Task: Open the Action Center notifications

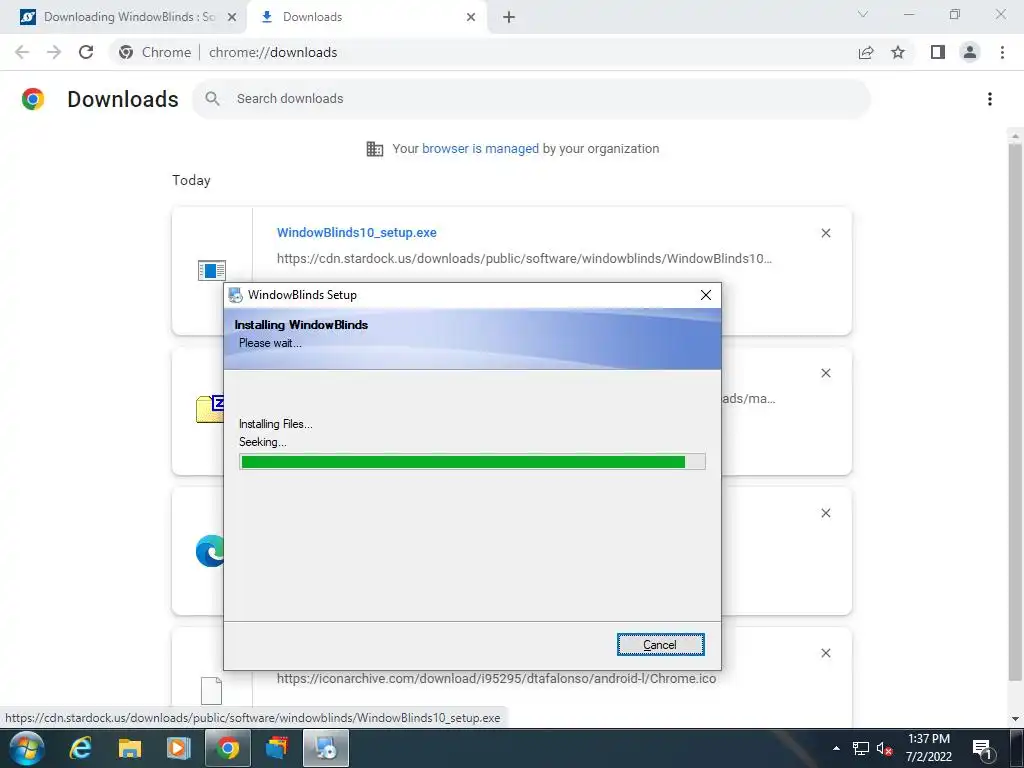Action: pyautogui.click(x=982, y=749)
